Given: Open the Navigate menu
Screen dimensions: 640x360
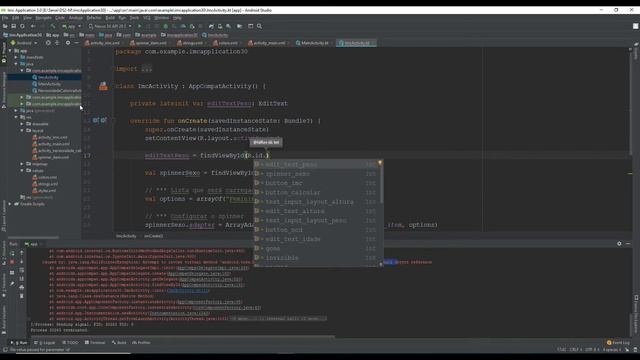Looking at the screenshot, I should coord(43,18).
